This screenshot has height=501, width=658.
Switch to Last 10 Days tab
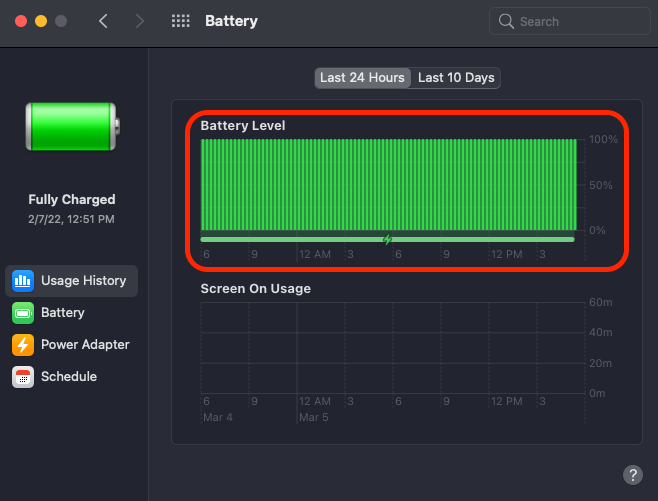[456, 78]
